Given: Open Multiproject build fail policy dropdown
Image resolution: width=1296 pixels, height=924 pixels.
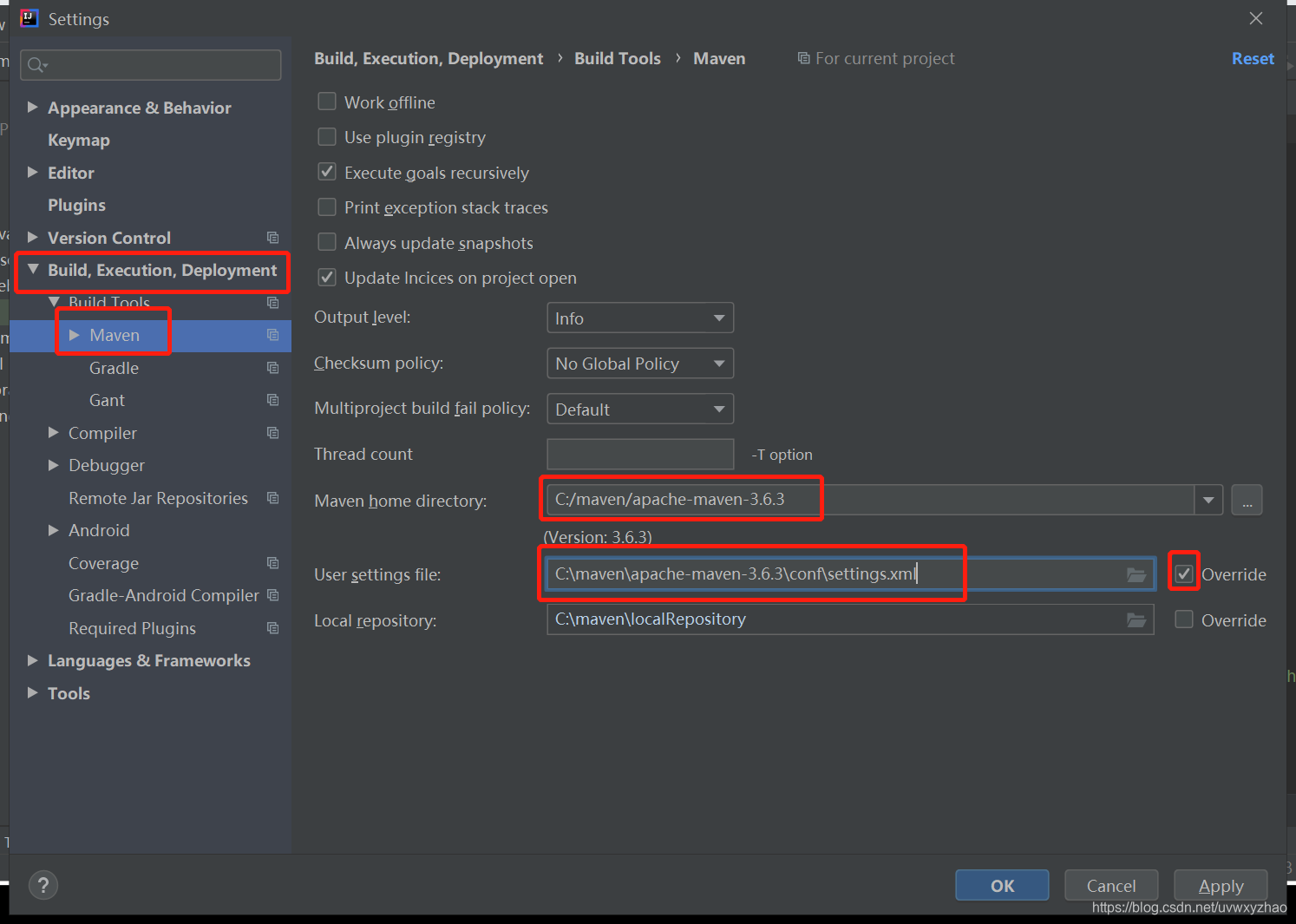Looking at the screenshot, I should 640,409.
